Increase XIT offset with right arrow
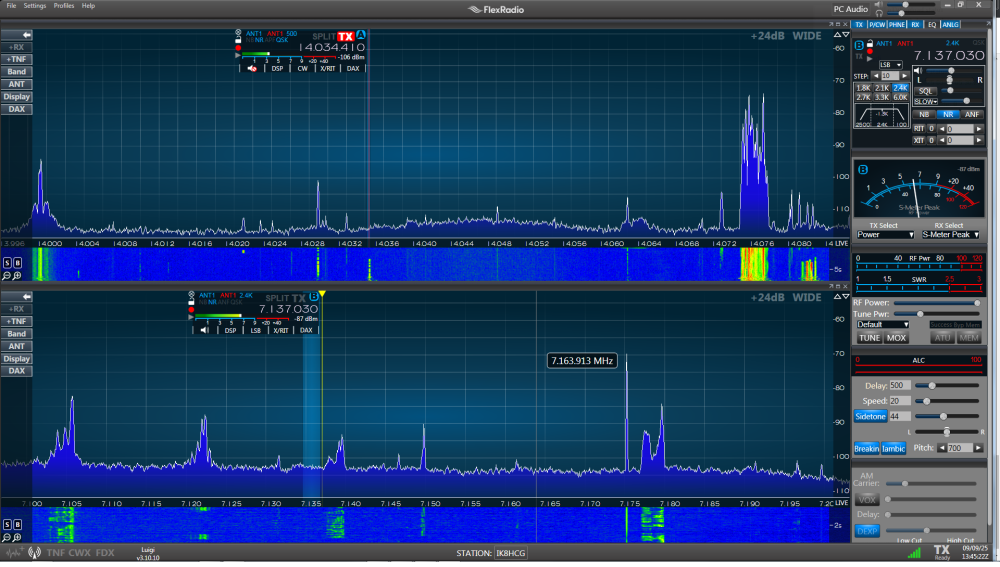 pos(979,140)
